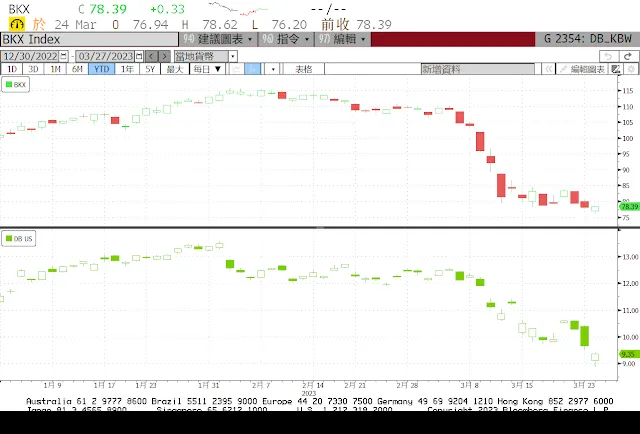
Task: Select the 5Y period
Action: [x=150, y=69]
